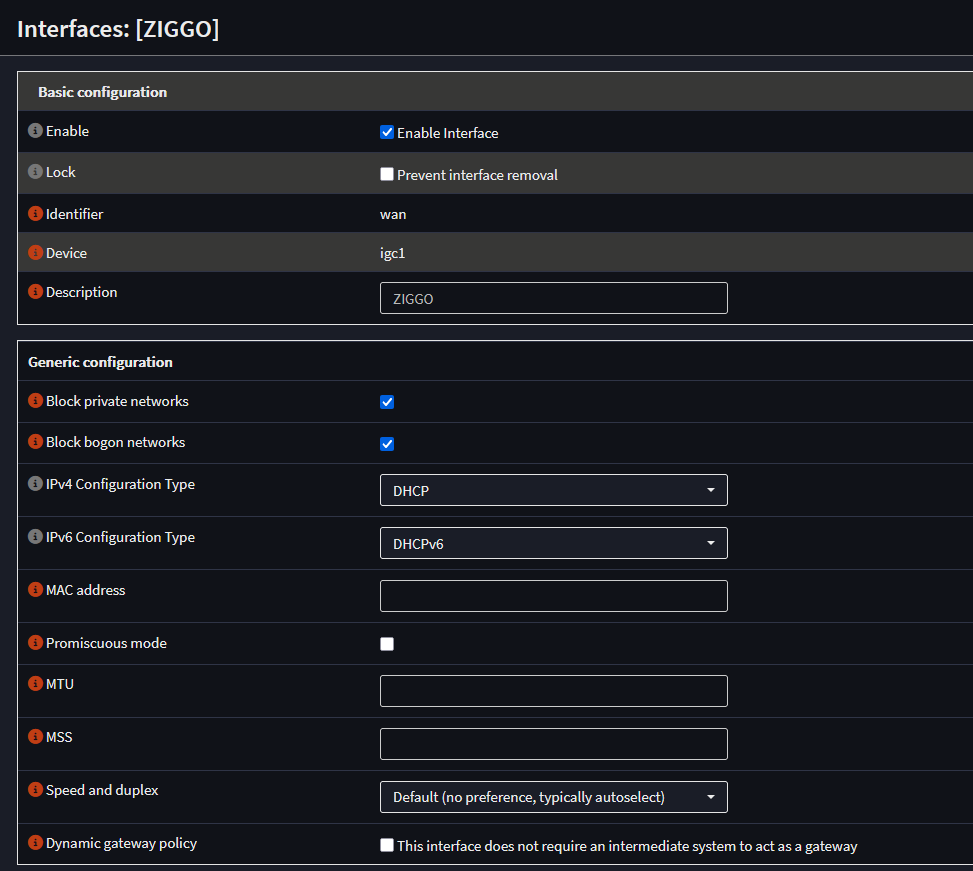The height and width of the screenshot is (871, 973).
Task: Enable Promiscuous mode checkbox
Action: (x=387, y=644)
